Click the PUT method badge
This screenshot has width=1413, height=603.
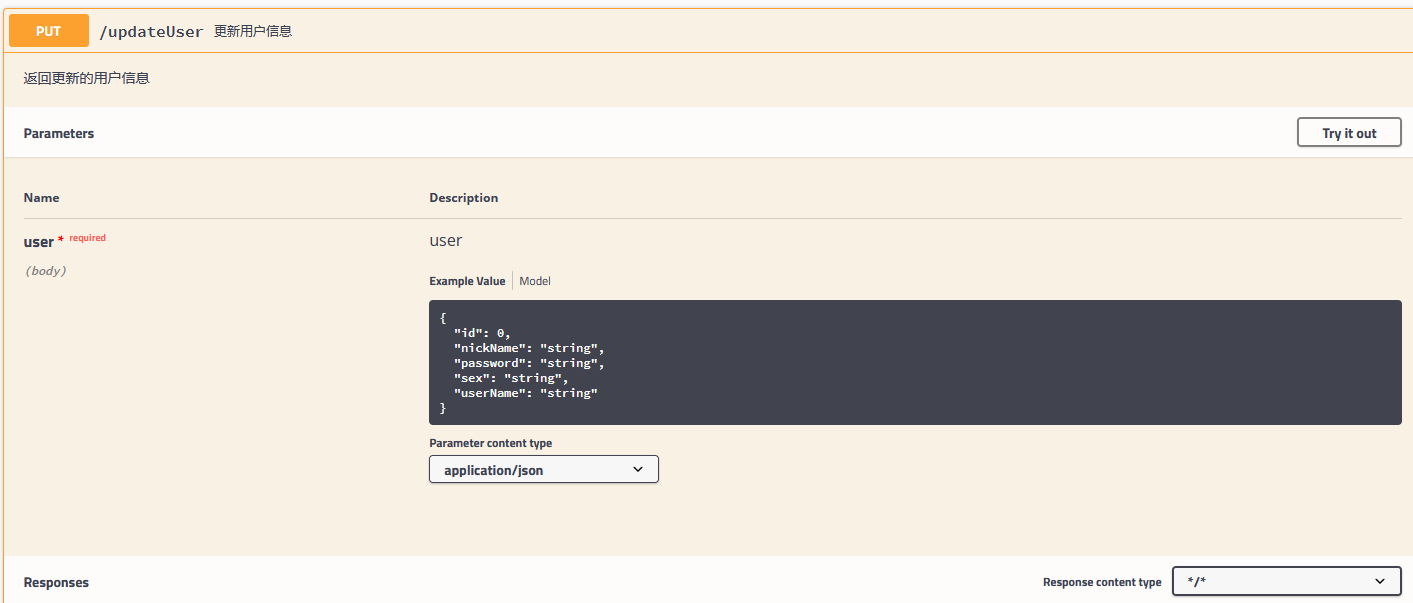click(48, 31)
